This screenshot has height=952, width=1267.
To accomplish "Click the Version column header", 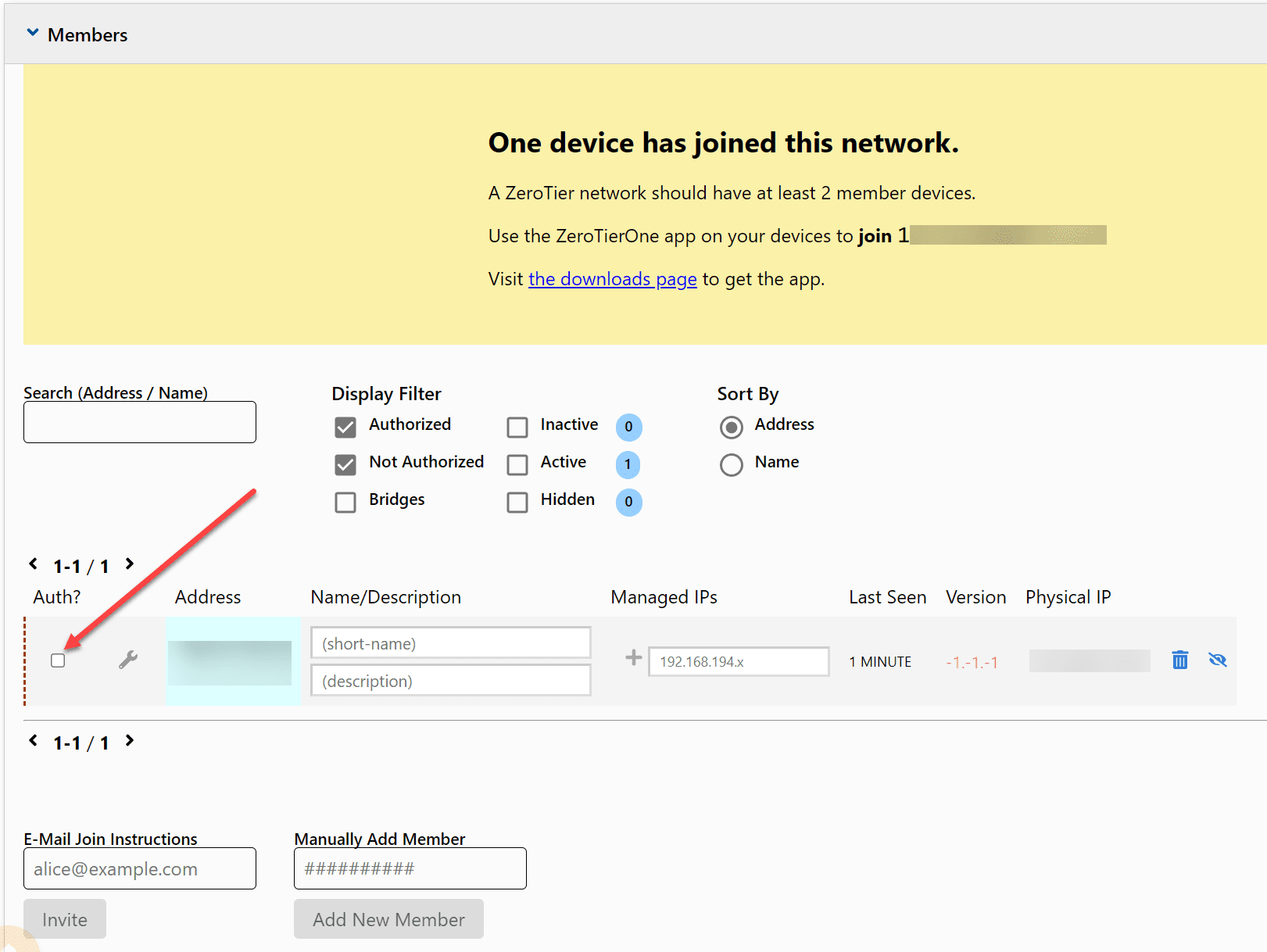I will (x=976, y=597).
